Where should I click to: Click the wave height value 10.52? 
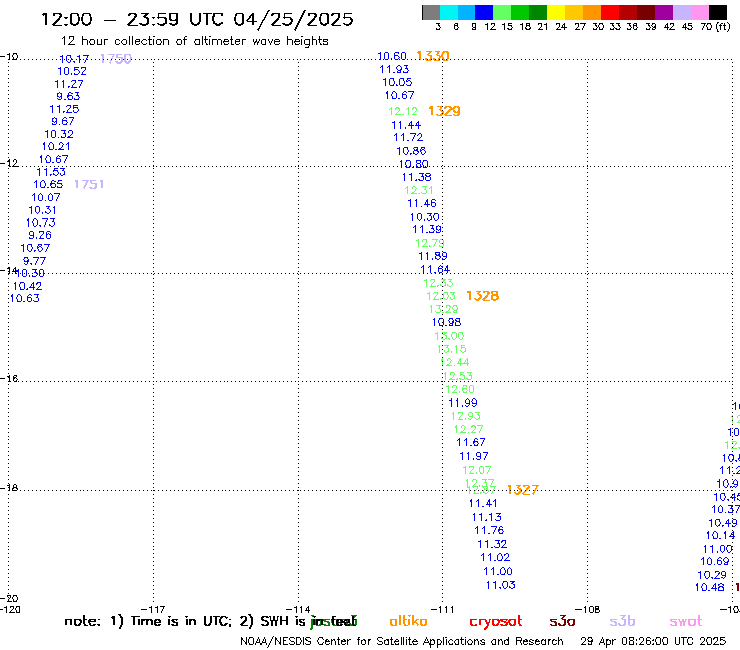pyautogui.click(x=72, y=71)
